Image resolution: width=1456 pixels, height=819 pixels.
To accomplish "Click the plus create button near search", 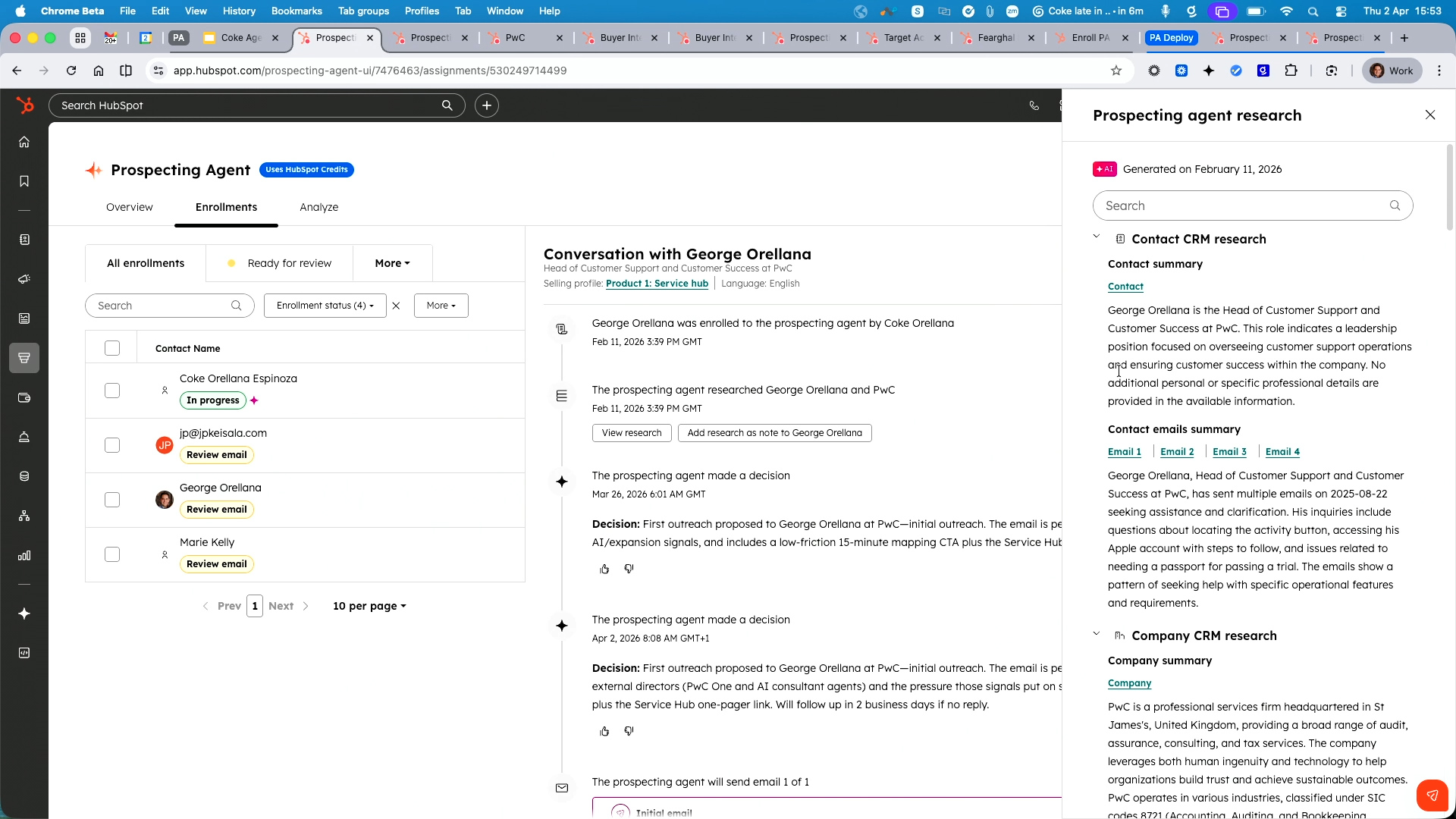I will point(487,105).
